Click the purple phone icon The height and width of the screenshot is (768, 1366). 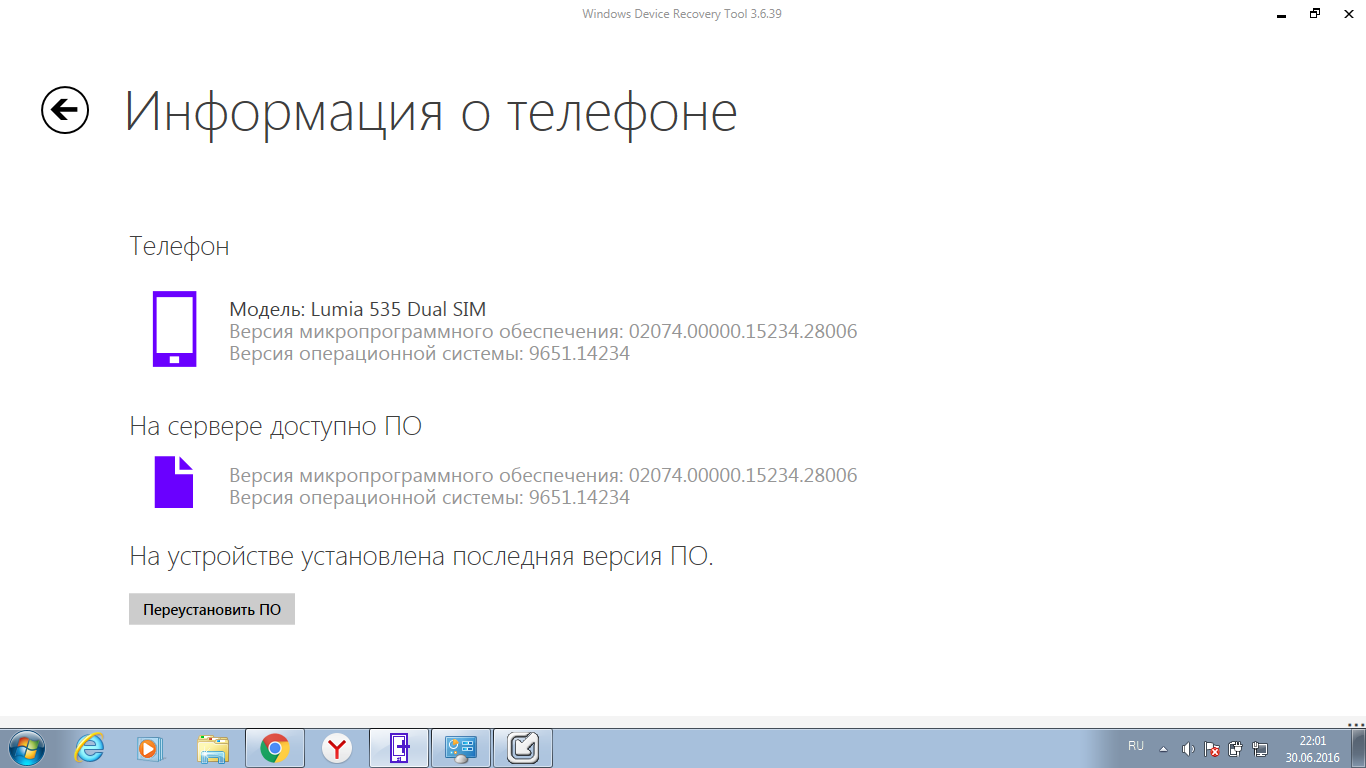click(x=174, y=329)
